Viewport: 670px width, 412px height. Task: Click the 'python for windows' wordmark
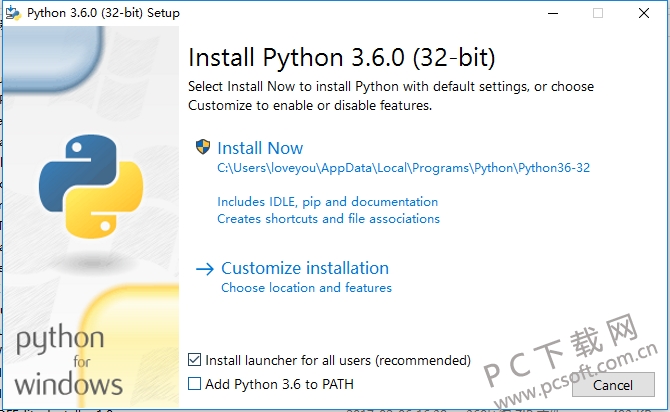click(x=67, y=360)
